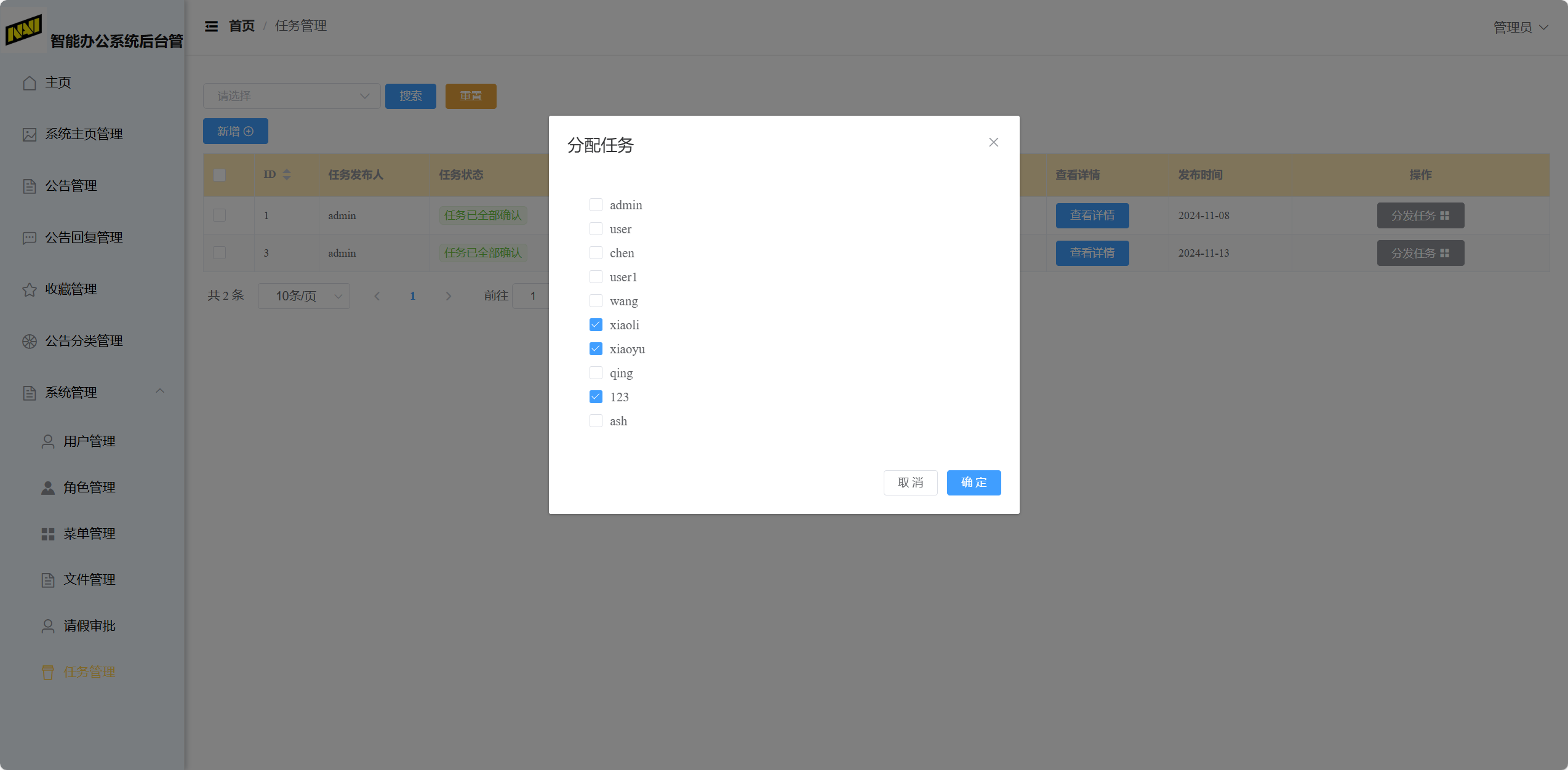
Task: Click the picture icon for 系统主页管理
Action: (x=30, y=134)
